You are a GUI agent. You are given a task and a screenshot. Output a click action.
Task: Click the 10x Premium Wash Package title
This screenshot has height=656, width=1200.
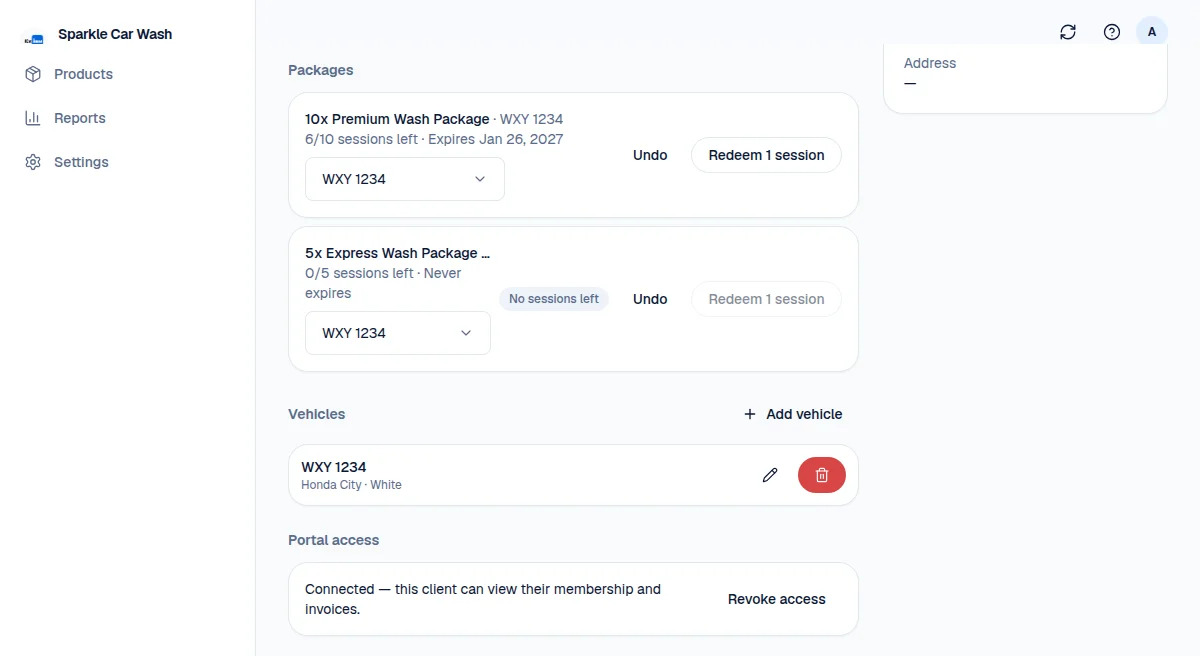point(397,119)
